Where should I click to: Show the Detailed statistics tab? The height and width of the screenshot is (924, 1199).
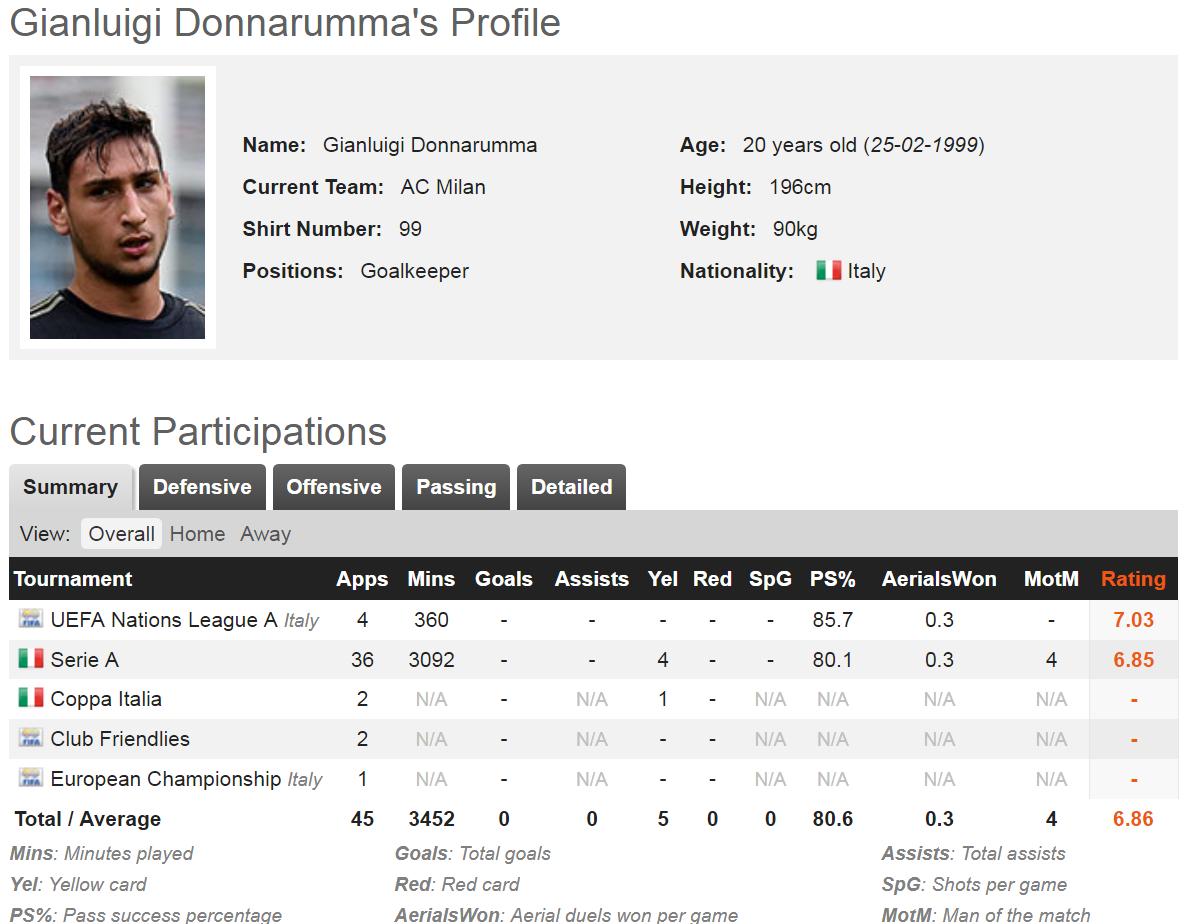coord(571,487)
